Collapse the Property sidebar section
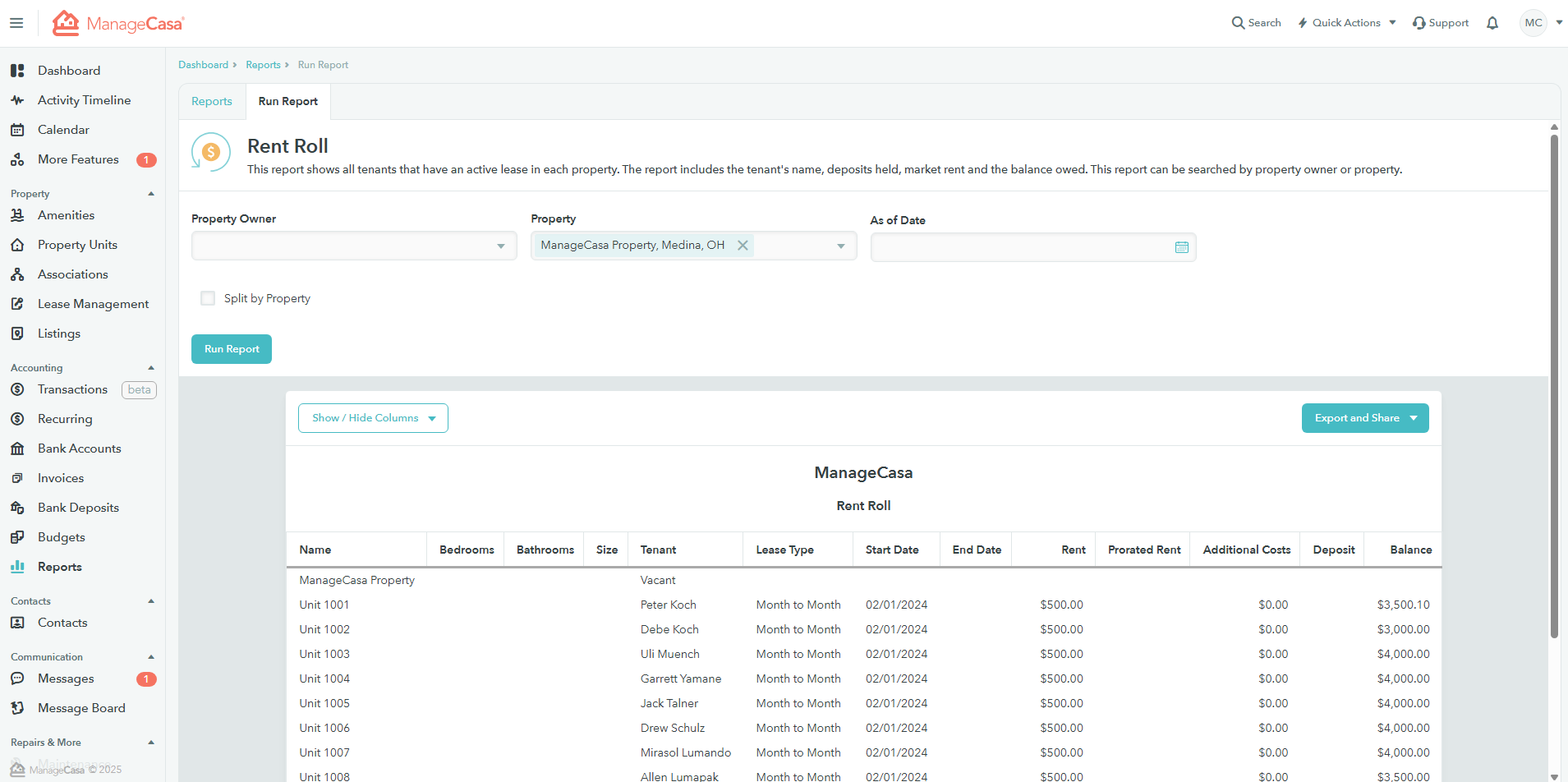Image resolution: width=1568 pixels, height=782 pixels. [151, 194]
